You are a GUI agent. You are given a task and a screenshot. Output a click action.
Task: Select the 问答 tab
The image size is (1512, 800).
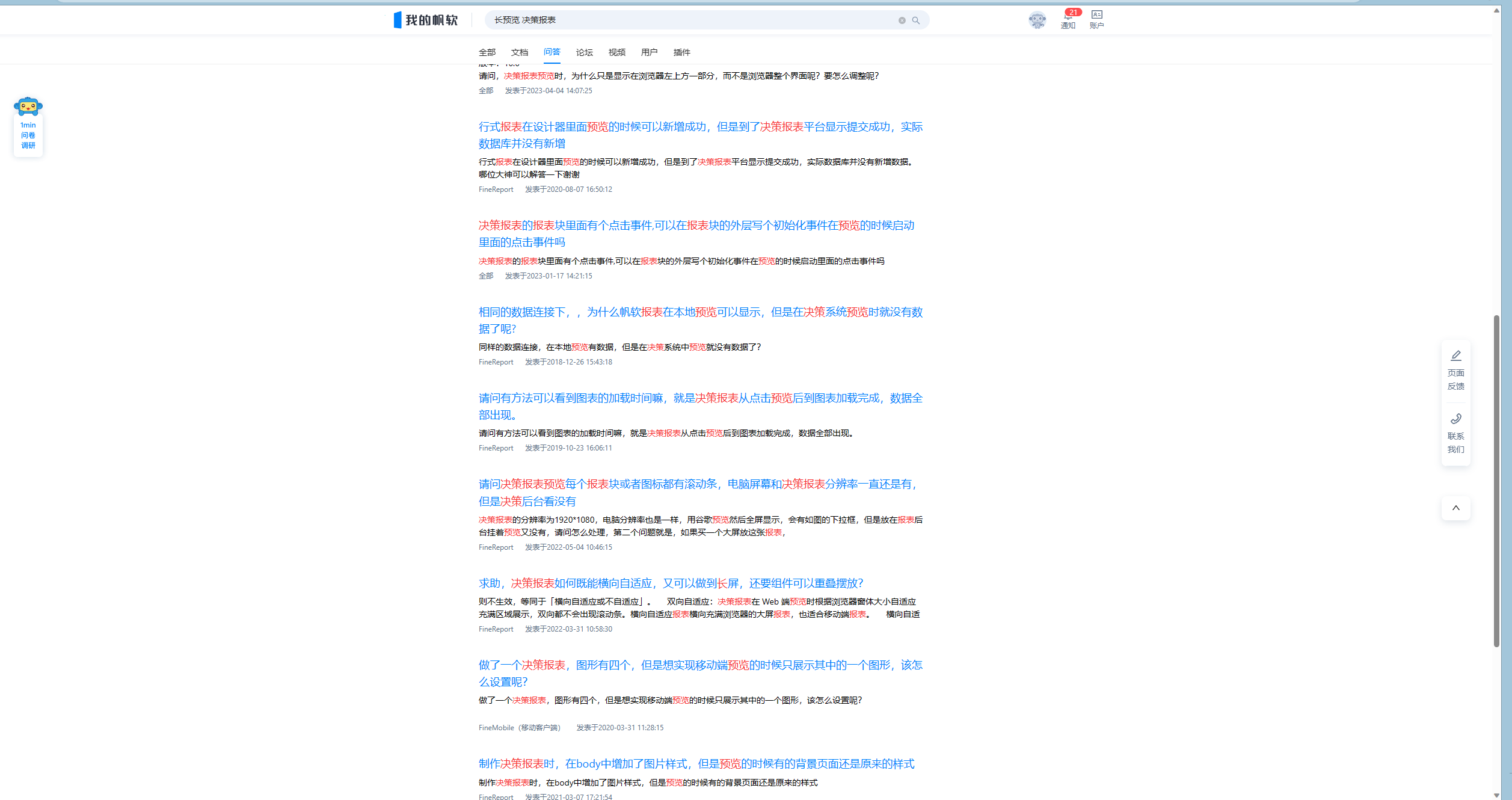[552, 52]
